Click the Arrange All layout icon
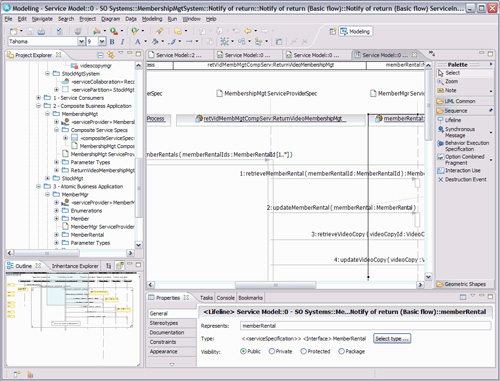The height and width of the screenshot is (381, 500). pos(225,42)
